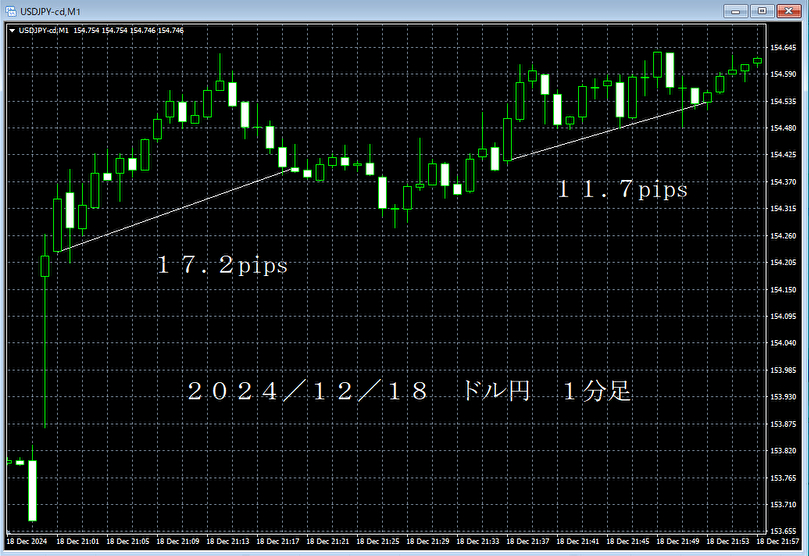This screenshot has height=556, width=809.
Task: Click the 18 Dec 21:45 time label
Action: (628, 542)
